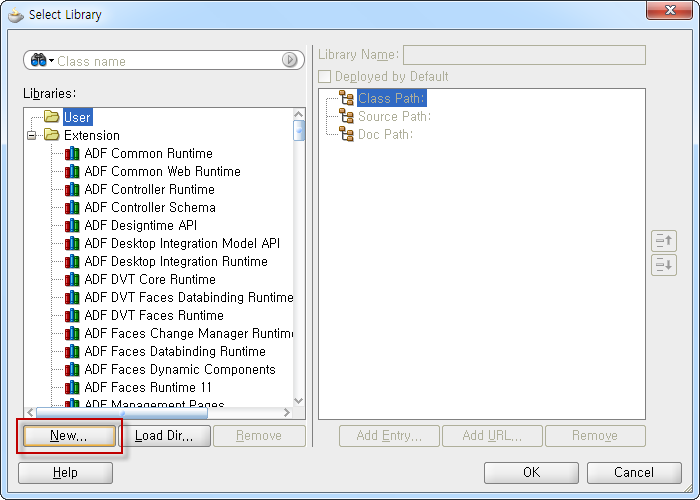The image size is (700, 500).
Task: Click the binoculars search icon
Action: pos(38,60)
